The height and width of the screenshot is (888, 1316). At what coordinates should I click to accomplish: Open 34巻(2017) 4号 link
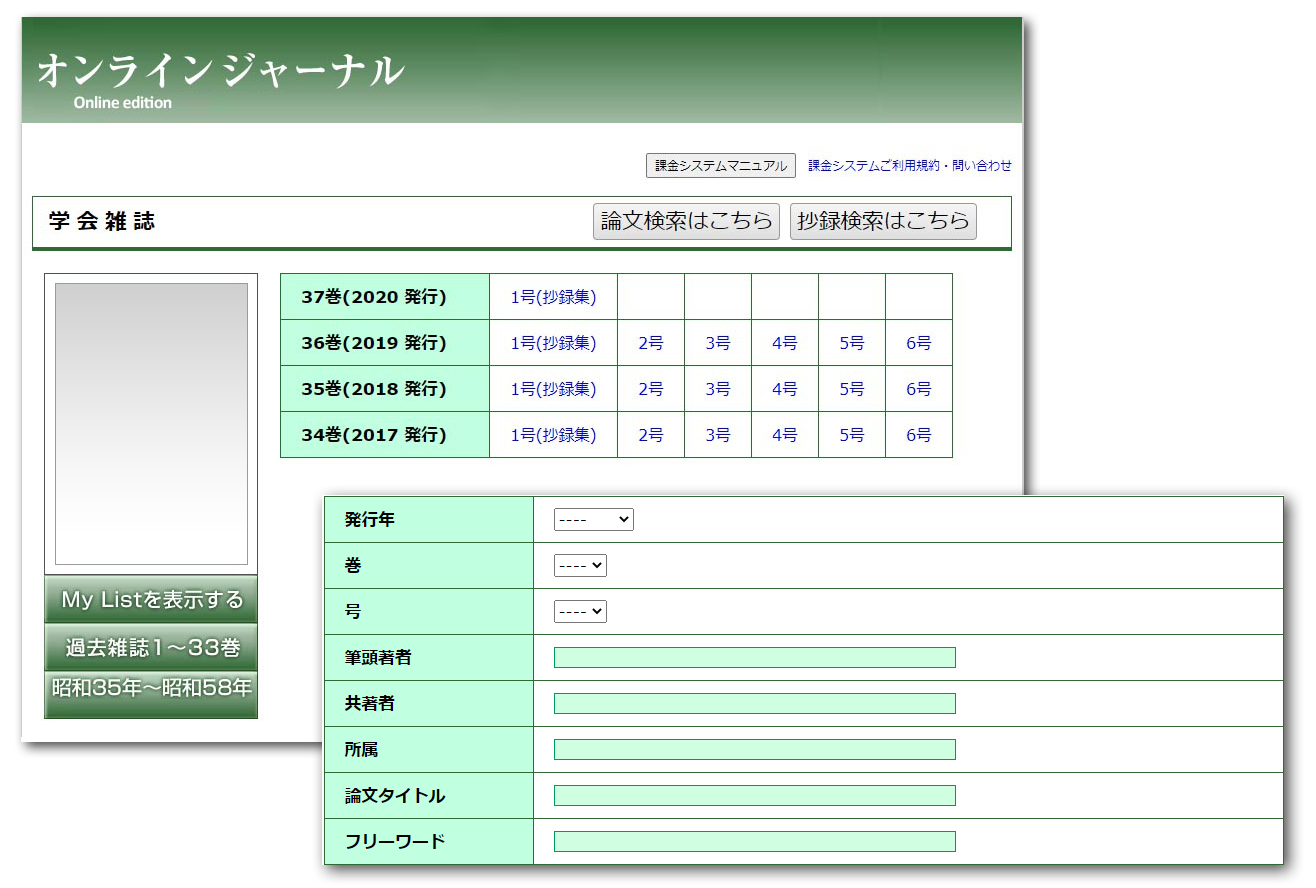click(785, 435)
